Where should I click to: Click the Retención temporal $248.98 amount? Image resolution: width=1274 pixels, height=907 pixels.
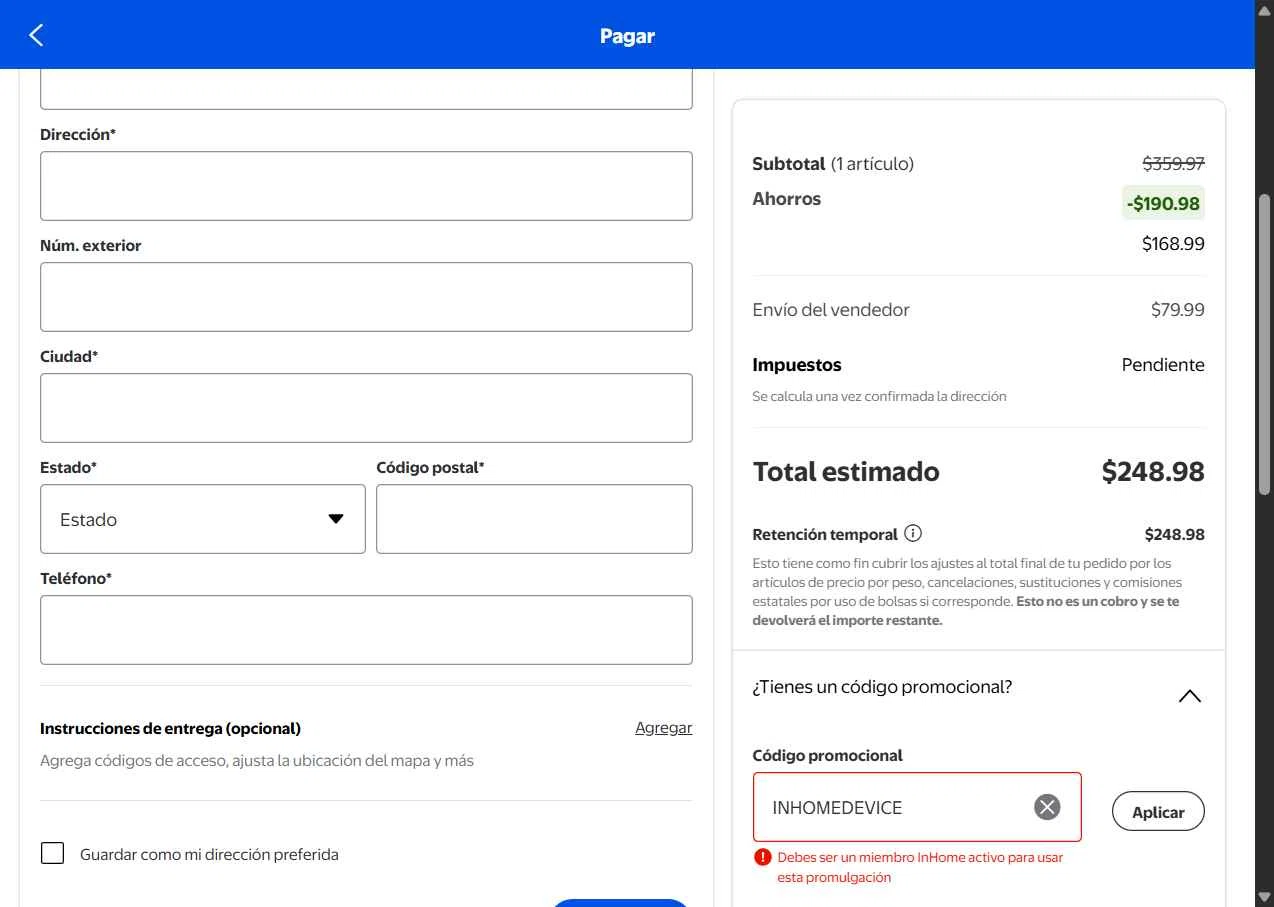click(x=1175, y=534)
